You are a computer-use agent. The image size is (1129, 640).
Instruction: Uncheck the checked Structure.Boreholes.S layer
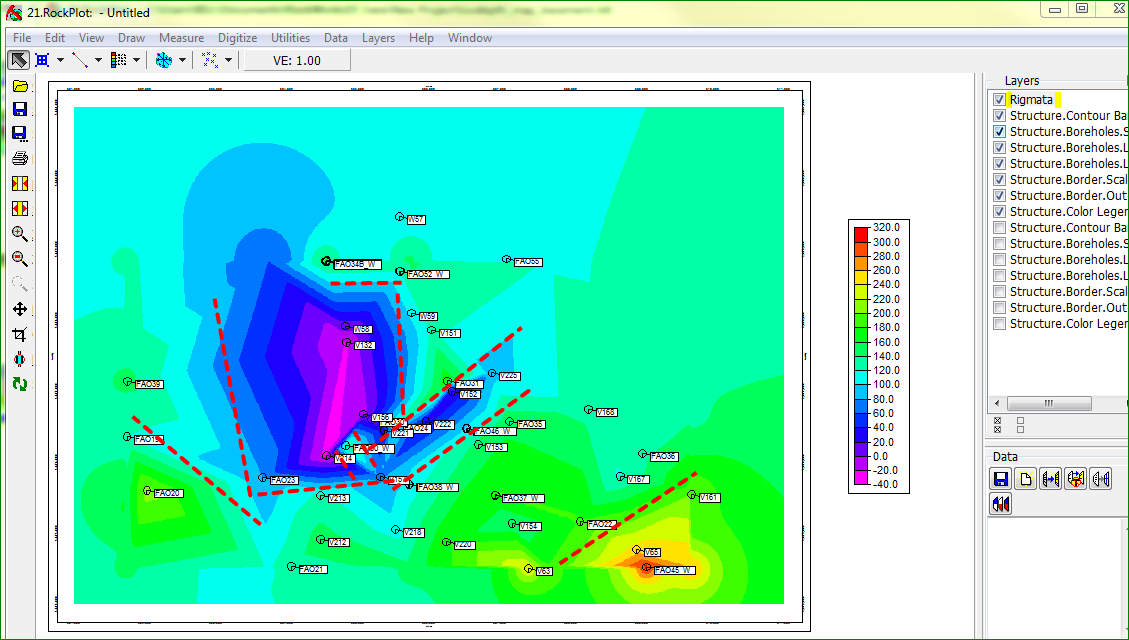[999, 131]
